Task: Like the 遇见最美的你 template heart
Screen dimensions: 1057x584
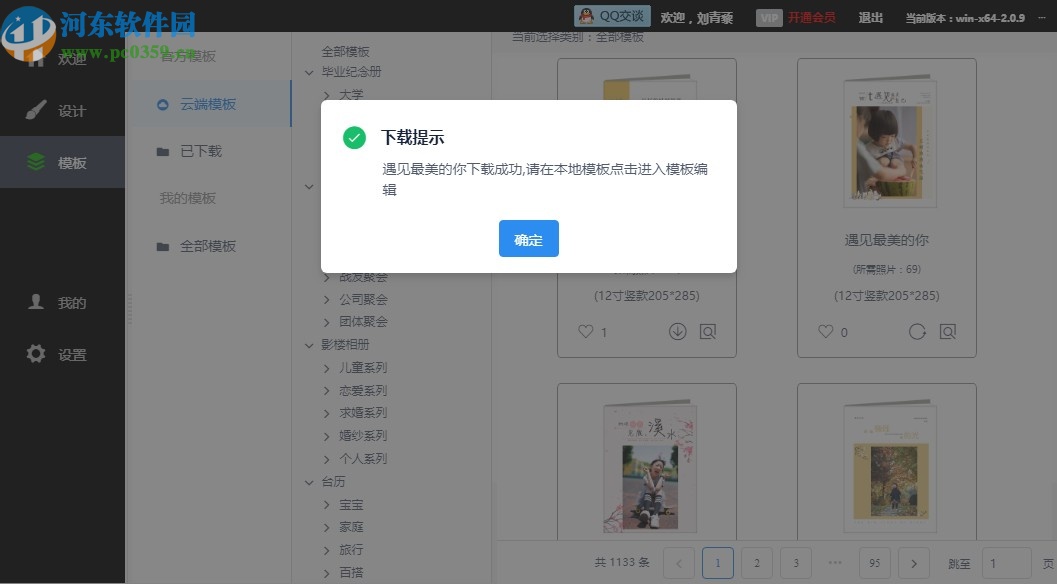Action: pos(825,331)
